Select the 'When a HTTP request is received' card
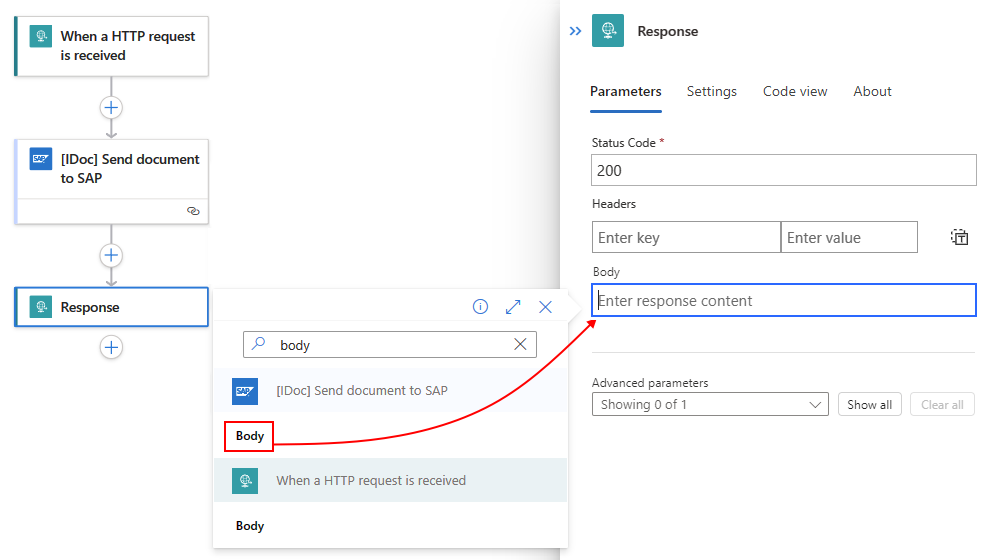The height and width of the screenshot is (560, 990). pyautogui.click(x=112, y=46)
